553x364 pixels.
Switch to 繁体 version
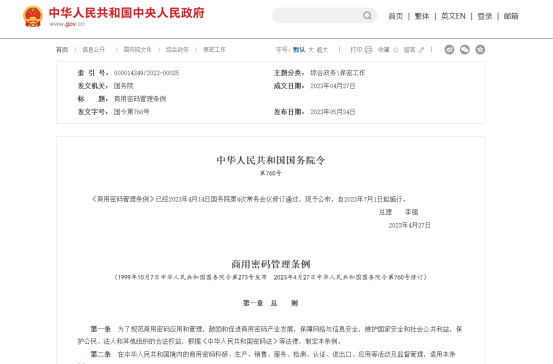[422, 16]
